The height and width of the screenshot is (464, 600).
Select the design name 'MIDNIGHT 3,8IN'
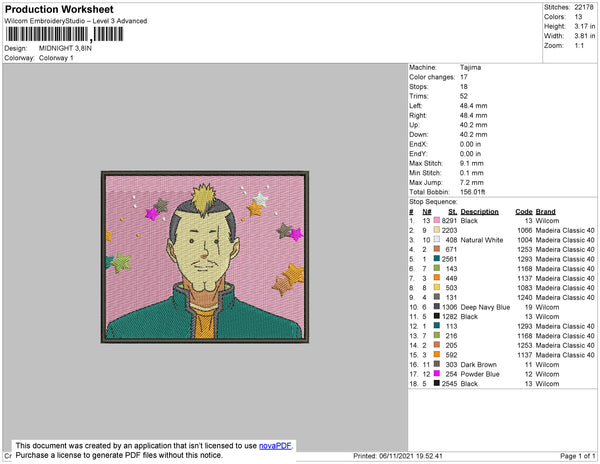(65, 48)
